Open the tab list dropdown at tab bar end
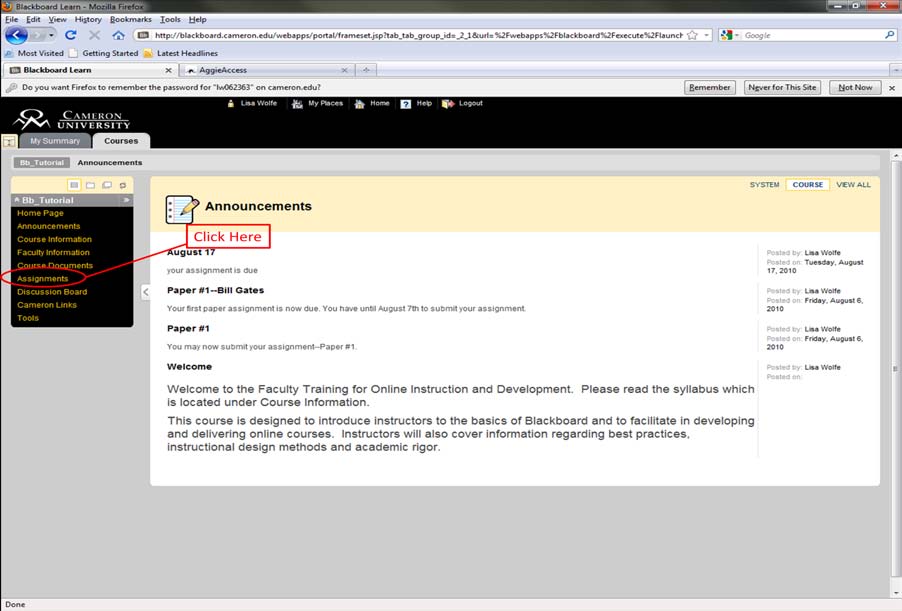The image size is (902, 611). [x=896, y=70]
